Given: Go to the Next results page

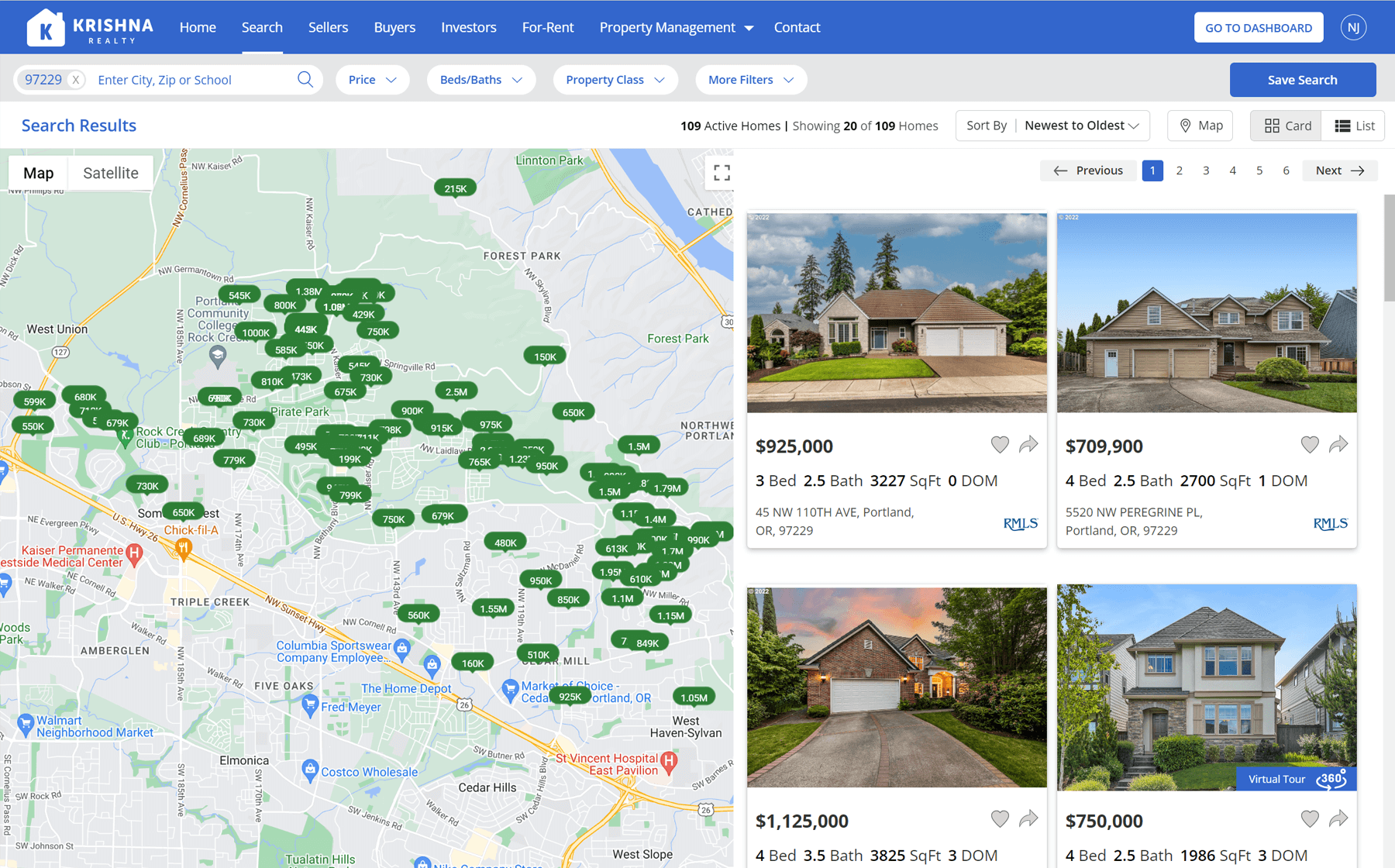Looking at the screenshot, I should [x=1339, y=170].
